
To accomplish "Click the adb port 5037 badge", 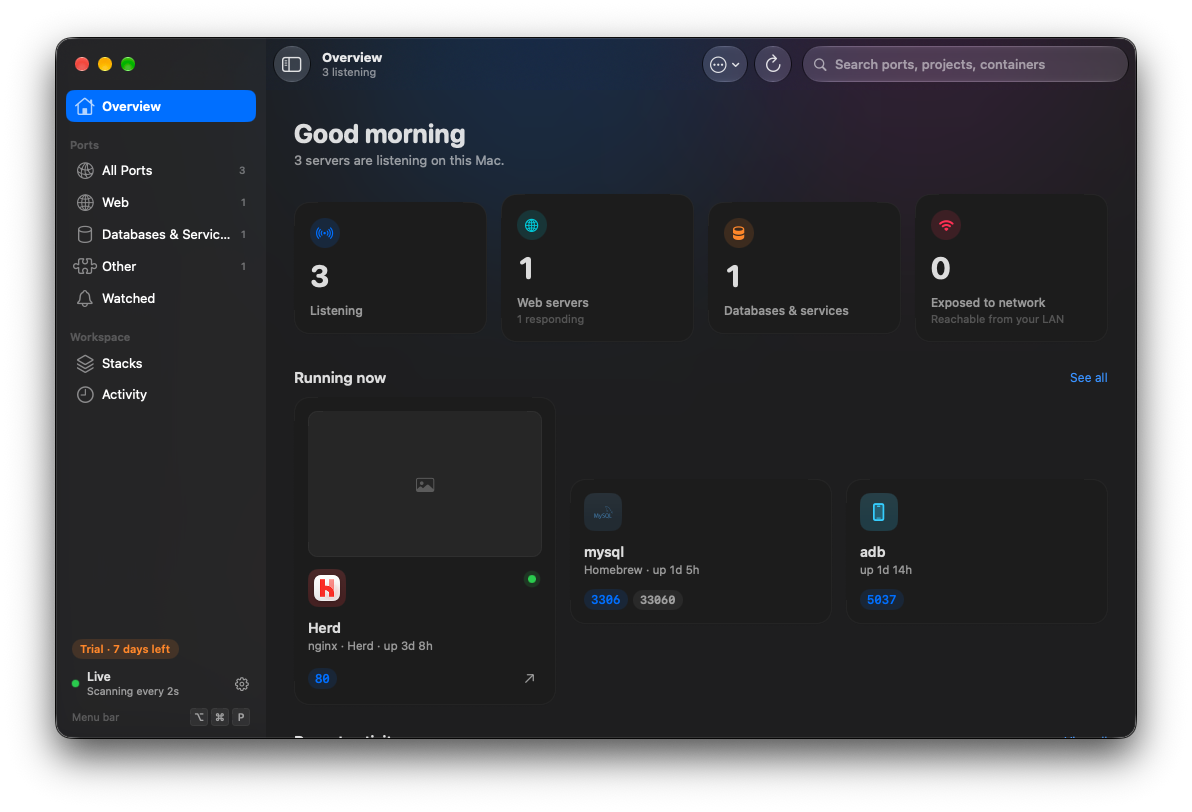I will click(x=882, y=600).
